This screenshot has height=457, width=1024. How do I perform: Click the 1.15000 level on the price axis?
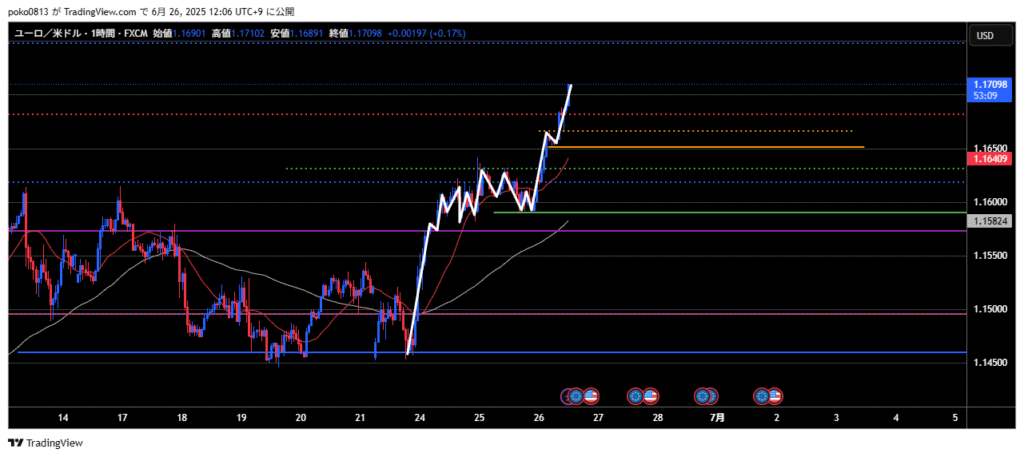pyautogui.click(x=989, y=309)
